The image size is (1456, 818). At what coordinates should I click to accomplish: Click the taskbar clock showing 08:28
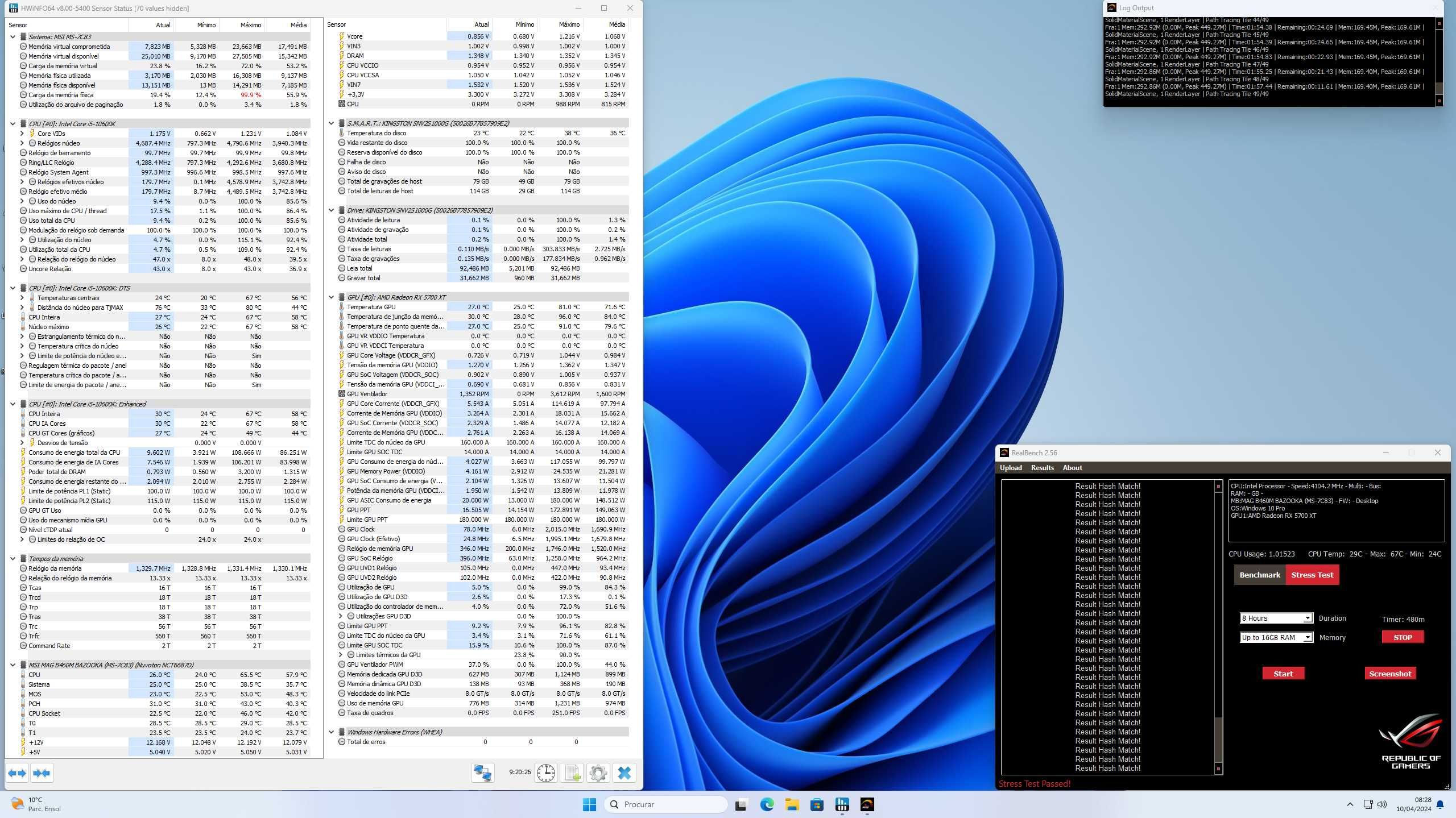coord(1413,804)
